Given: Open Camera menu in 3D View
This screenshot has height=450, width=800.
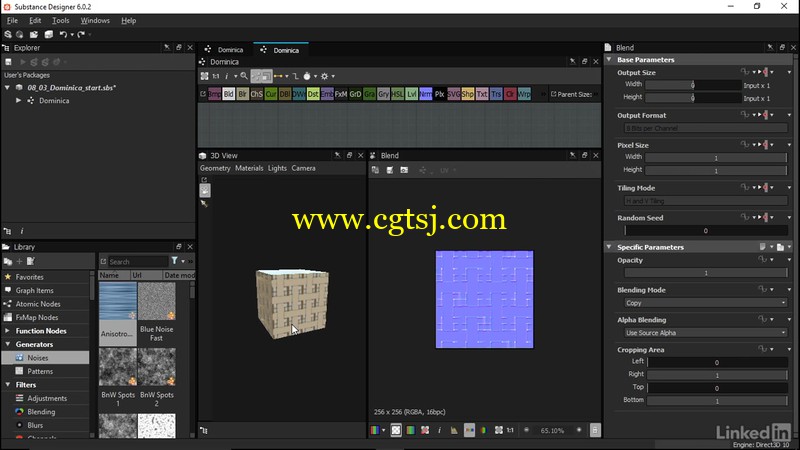Looking at the screenshot, I should click(304, 168).
